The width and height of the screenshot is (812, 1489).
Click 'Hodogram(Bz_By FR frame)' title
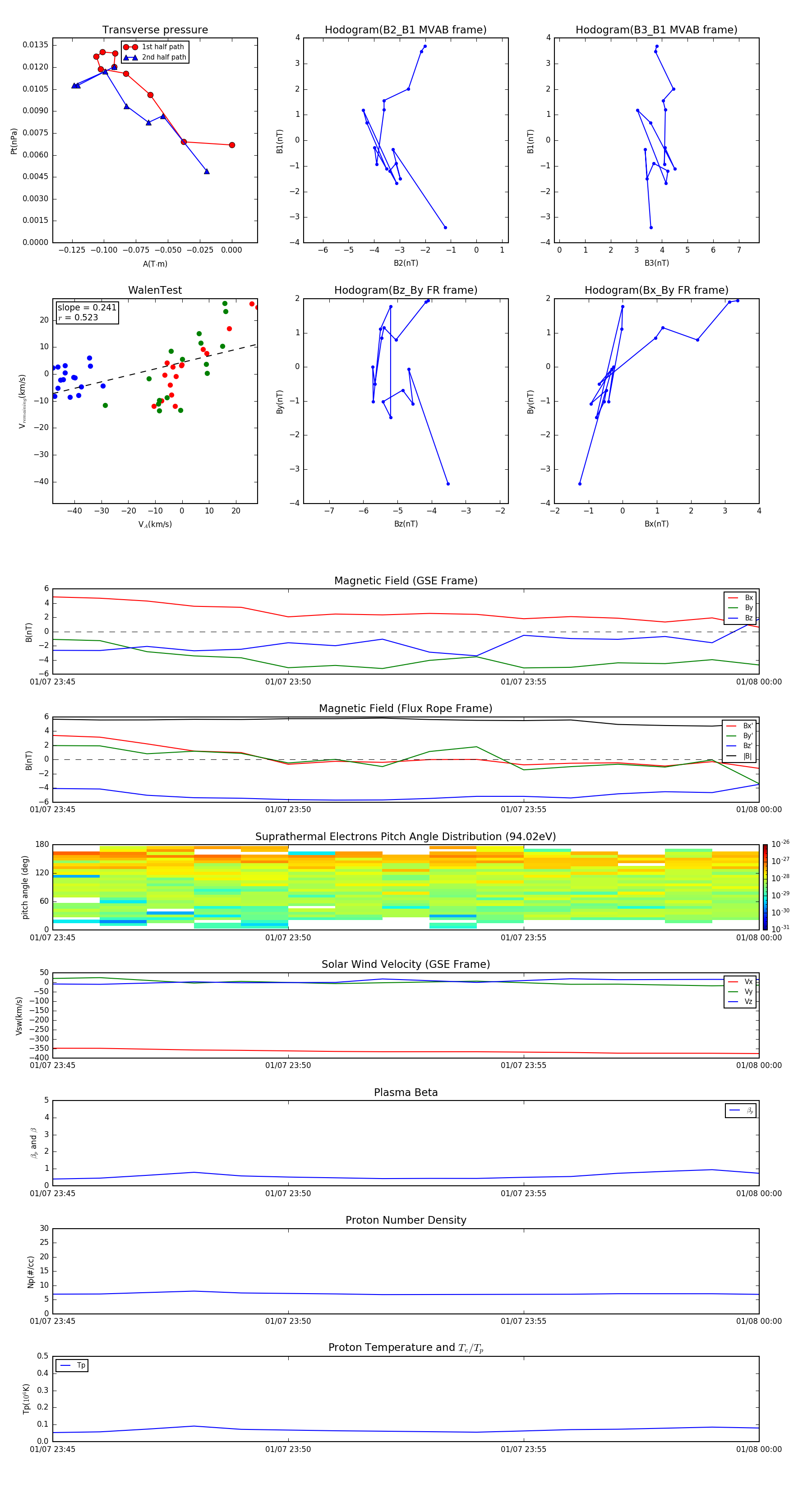pyautogui.click(x=406, y=290)
